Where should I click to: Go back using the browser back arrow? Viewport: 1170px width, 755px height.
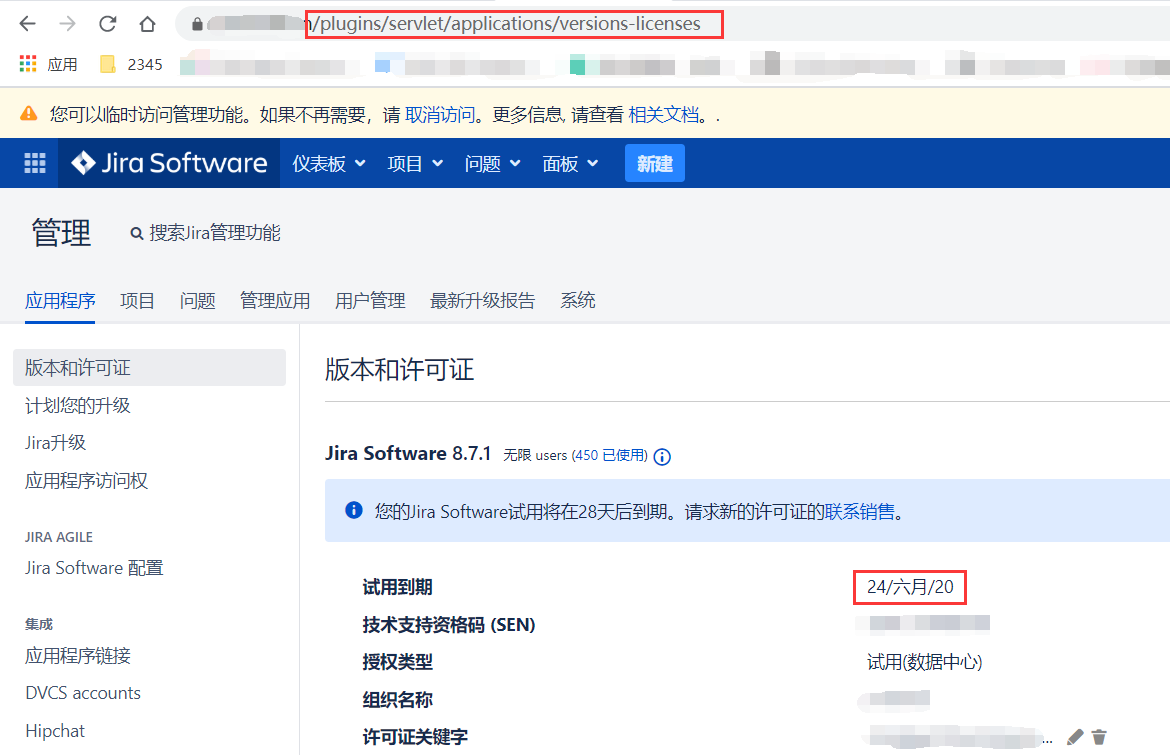pos(26,22)
